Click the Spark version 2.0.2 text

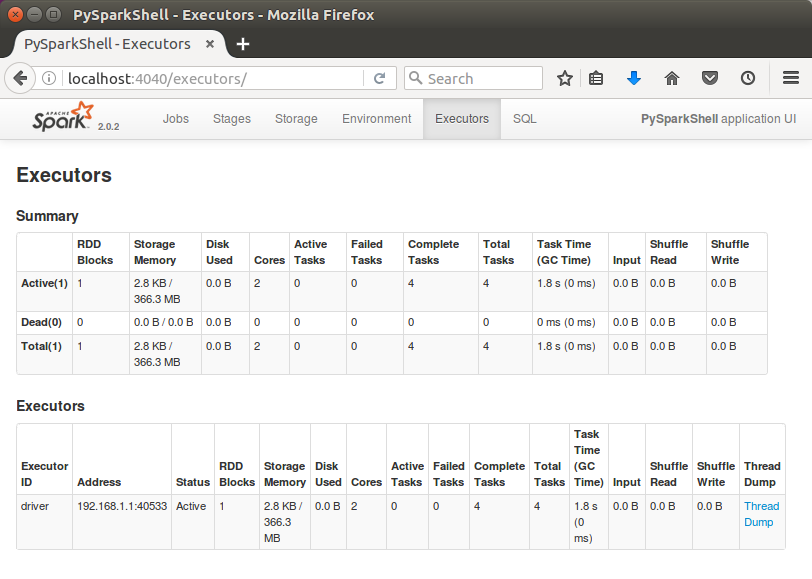click(108, 126)
